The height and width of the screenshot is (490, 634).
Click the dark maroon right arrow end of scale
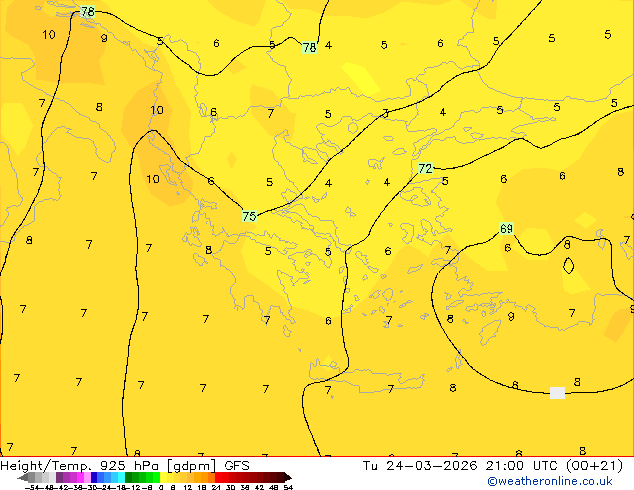[x=288, y=478]
